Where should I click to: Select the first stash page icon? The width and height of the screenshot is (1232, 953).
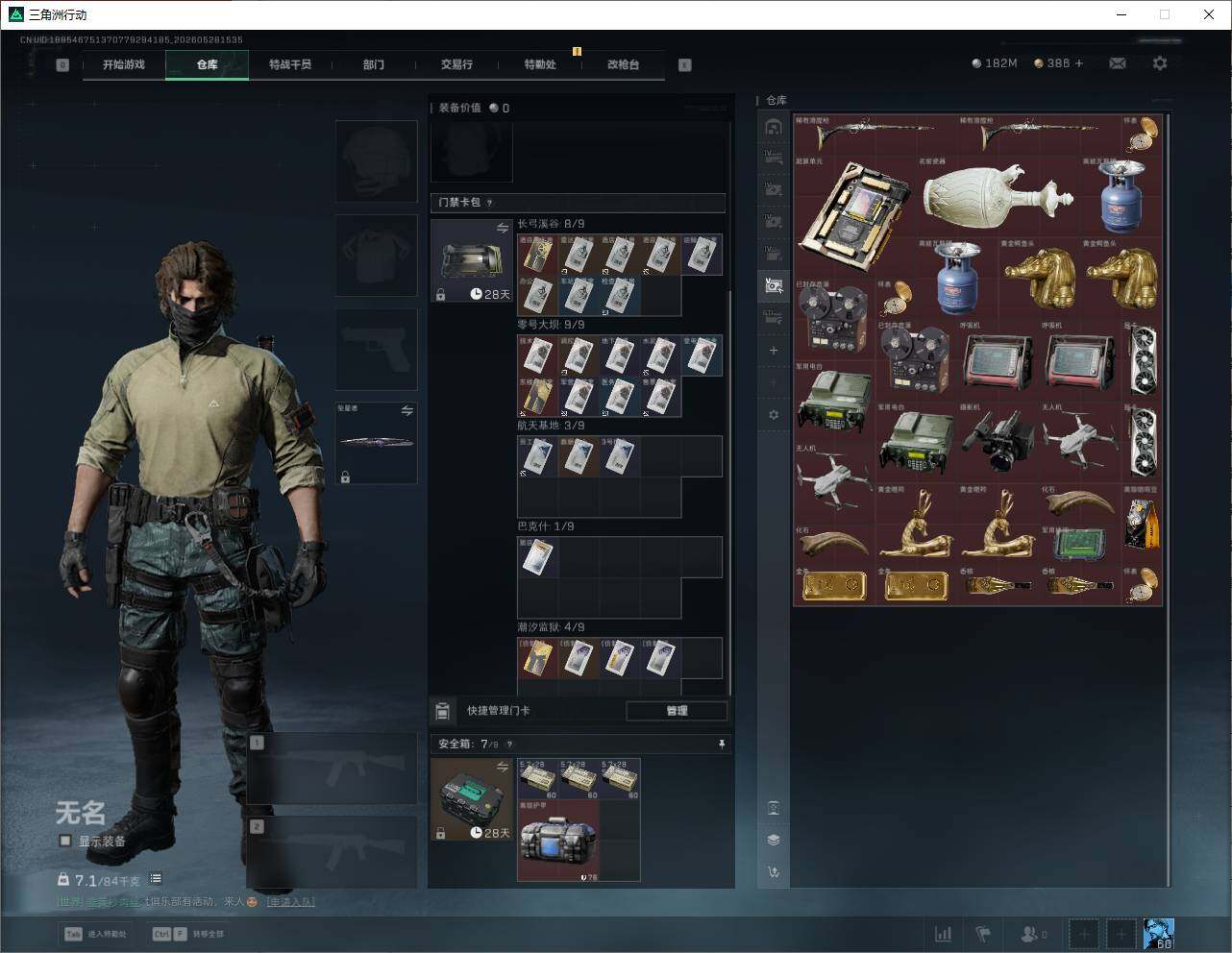774,127
